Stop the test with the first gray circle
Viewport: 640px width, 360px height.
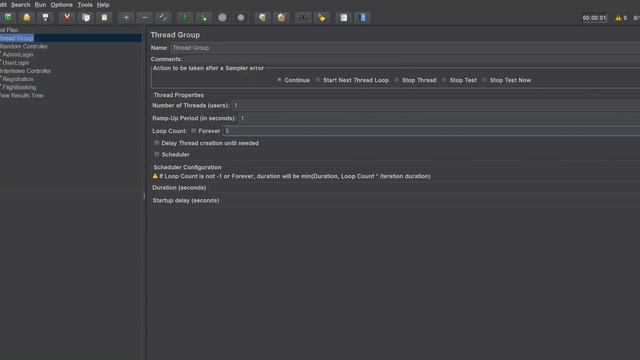(x=222, y=18)
